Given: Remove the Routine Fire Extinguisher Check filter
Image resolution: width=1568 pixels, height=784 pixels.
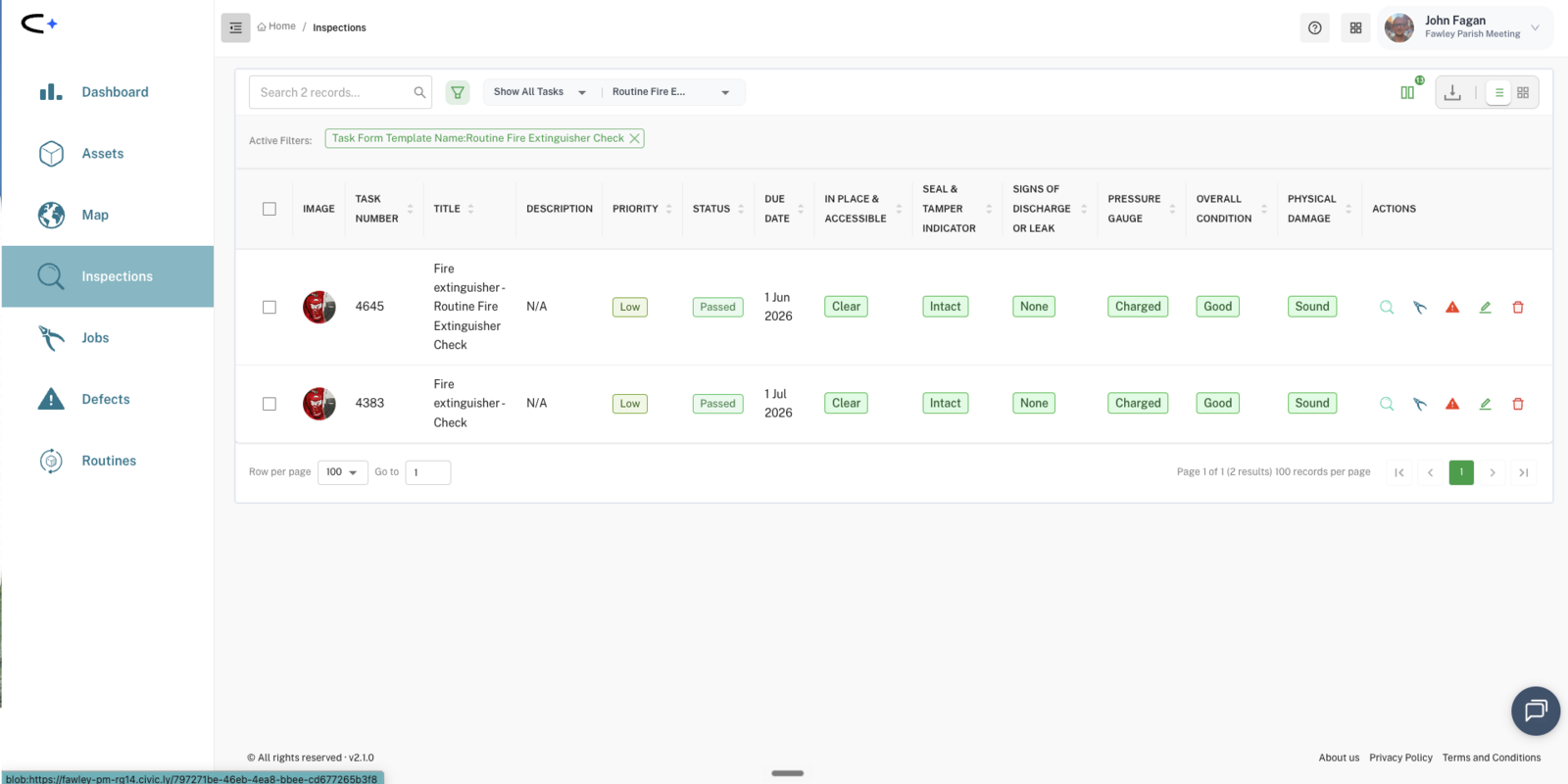Looking at the screenshot, I should click(x=635, y=138).
